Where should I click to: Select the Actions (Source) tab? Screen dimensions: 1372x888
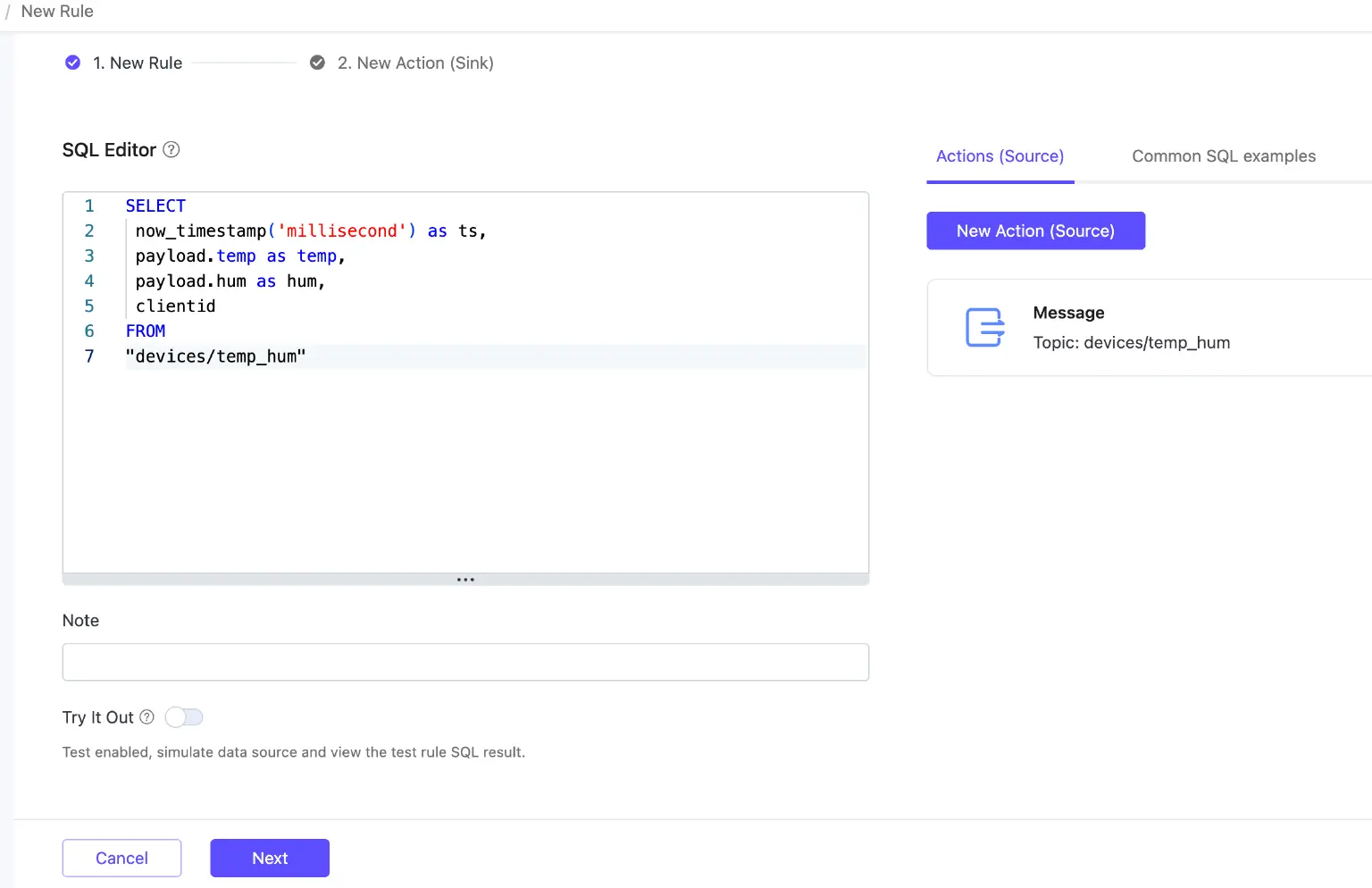tap(1000, 156)
